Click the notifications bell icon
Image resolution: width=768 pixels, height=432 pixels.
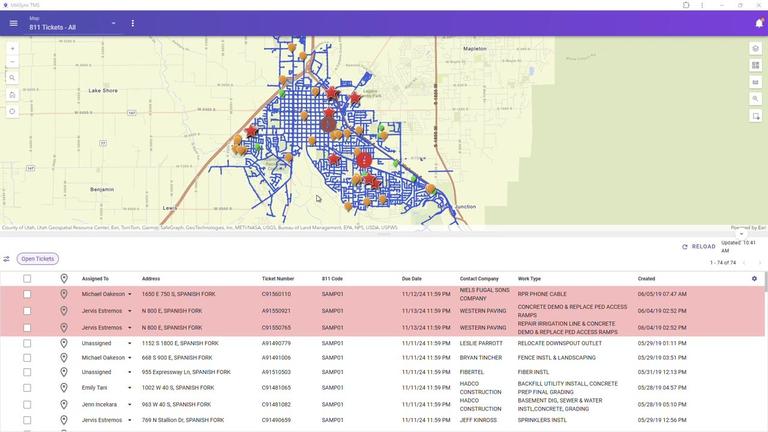pyautogui.click(x=757, y=23)
